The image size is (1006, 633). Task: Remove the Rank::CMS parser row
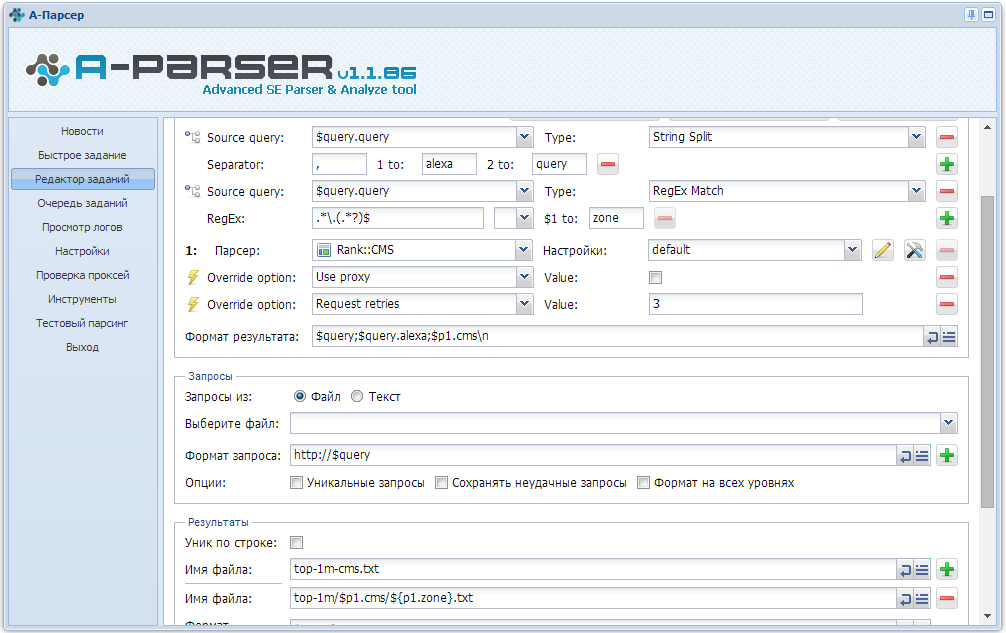[946, 250]
